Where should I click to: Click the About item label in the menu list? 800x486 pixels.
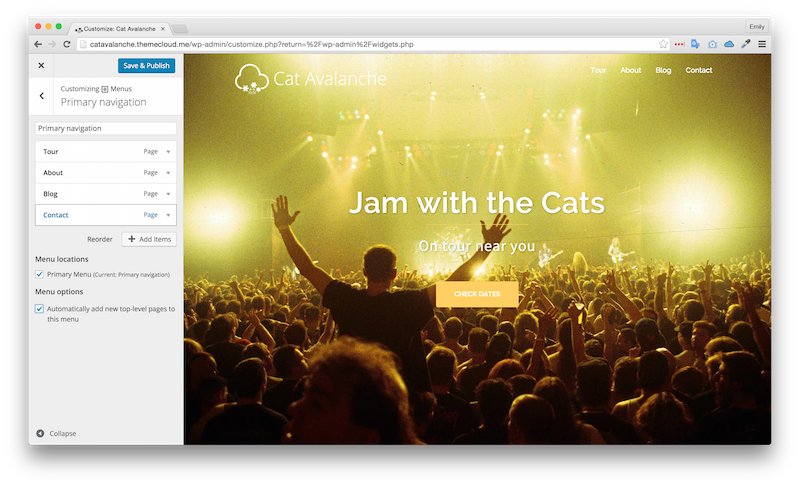click(x=53, y=173)
